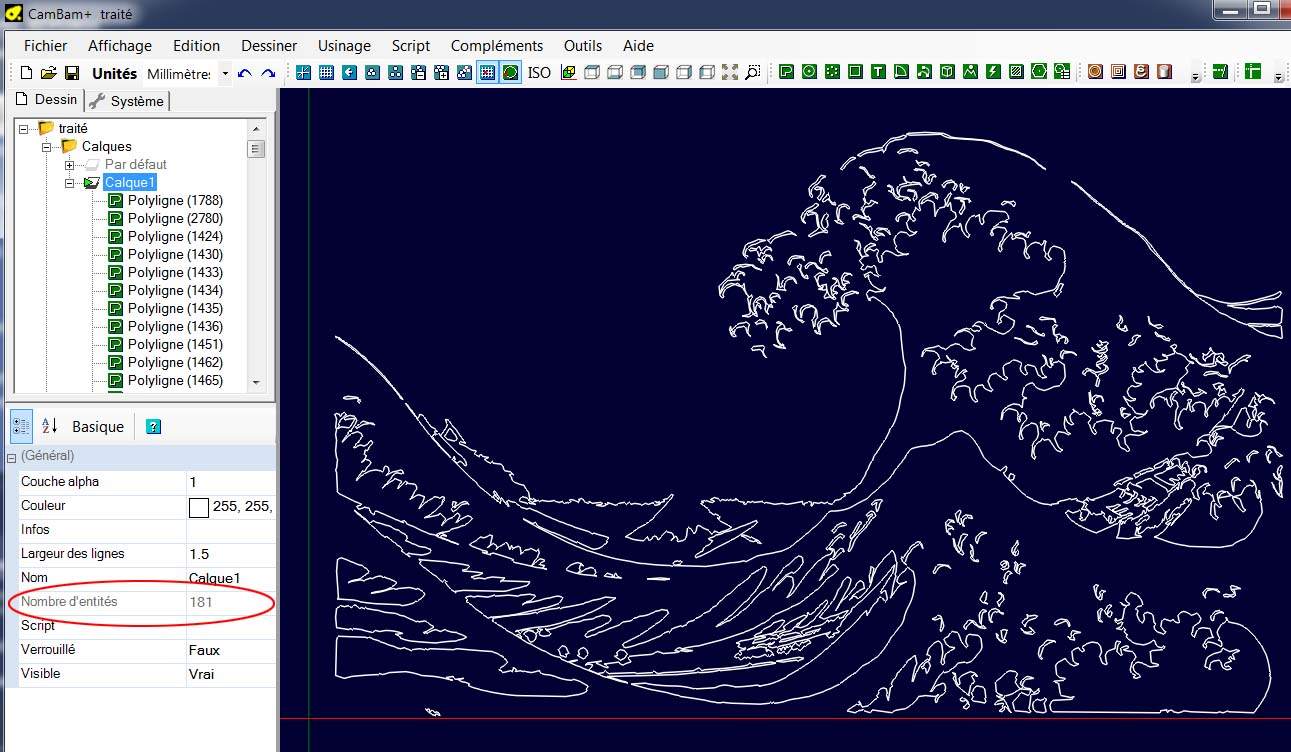Select the Text drawing tool
Viewport: 1291px width, 752px height.
click(x=878, y=72)
